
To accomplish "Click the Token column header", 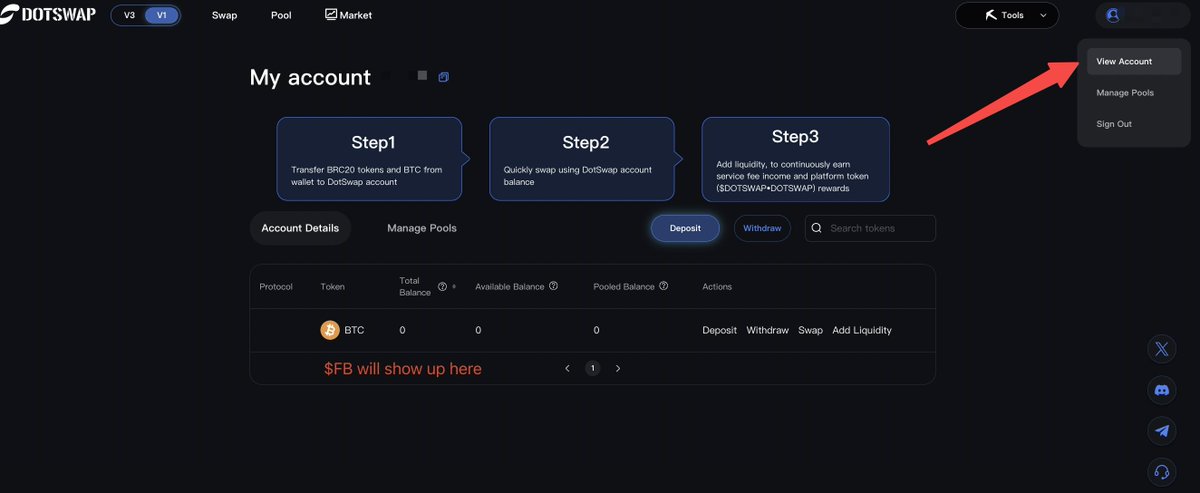I will (332, 287).
